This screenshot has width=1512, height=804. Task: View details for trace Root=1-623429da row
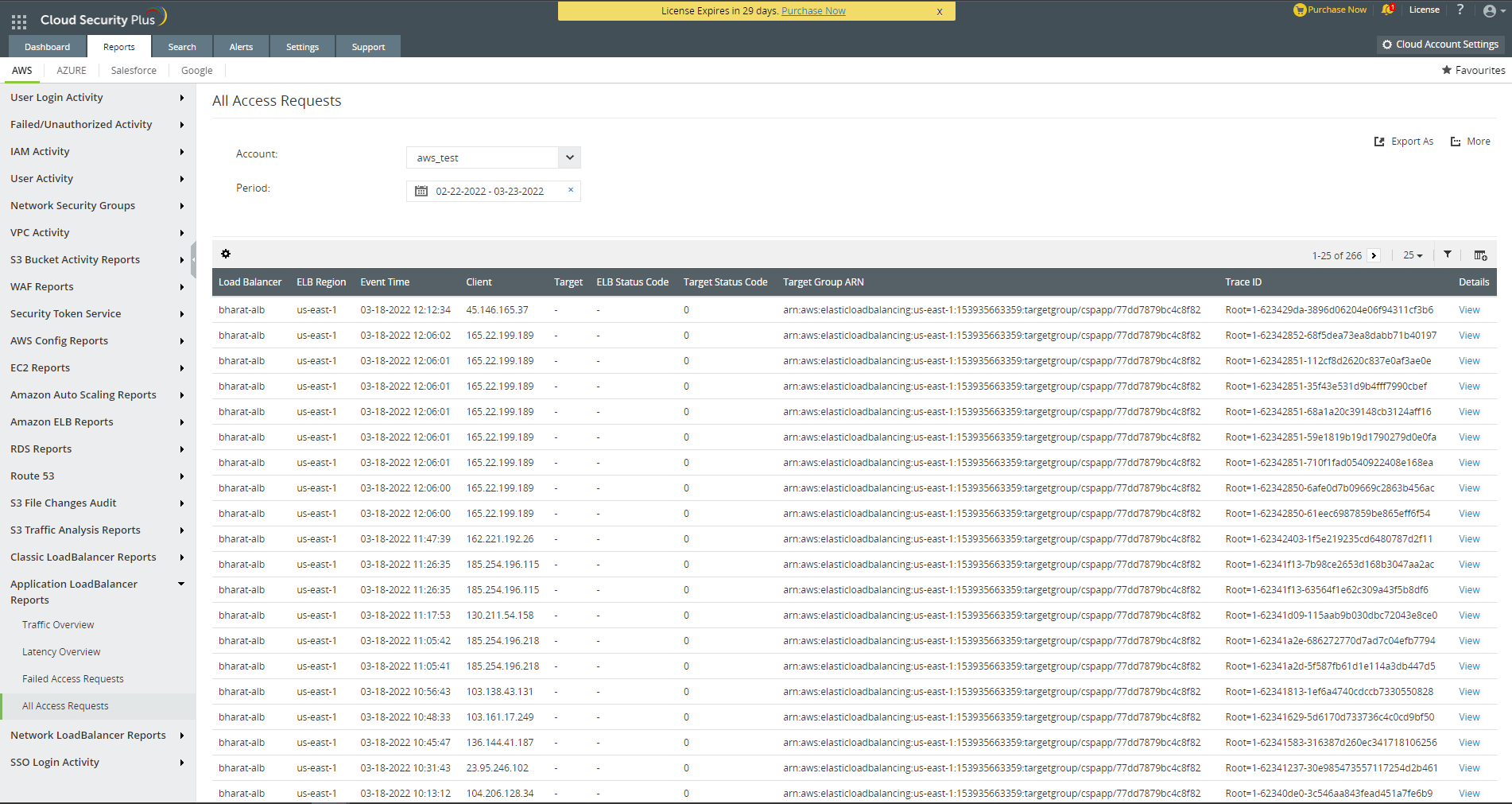click(1469, 310)
